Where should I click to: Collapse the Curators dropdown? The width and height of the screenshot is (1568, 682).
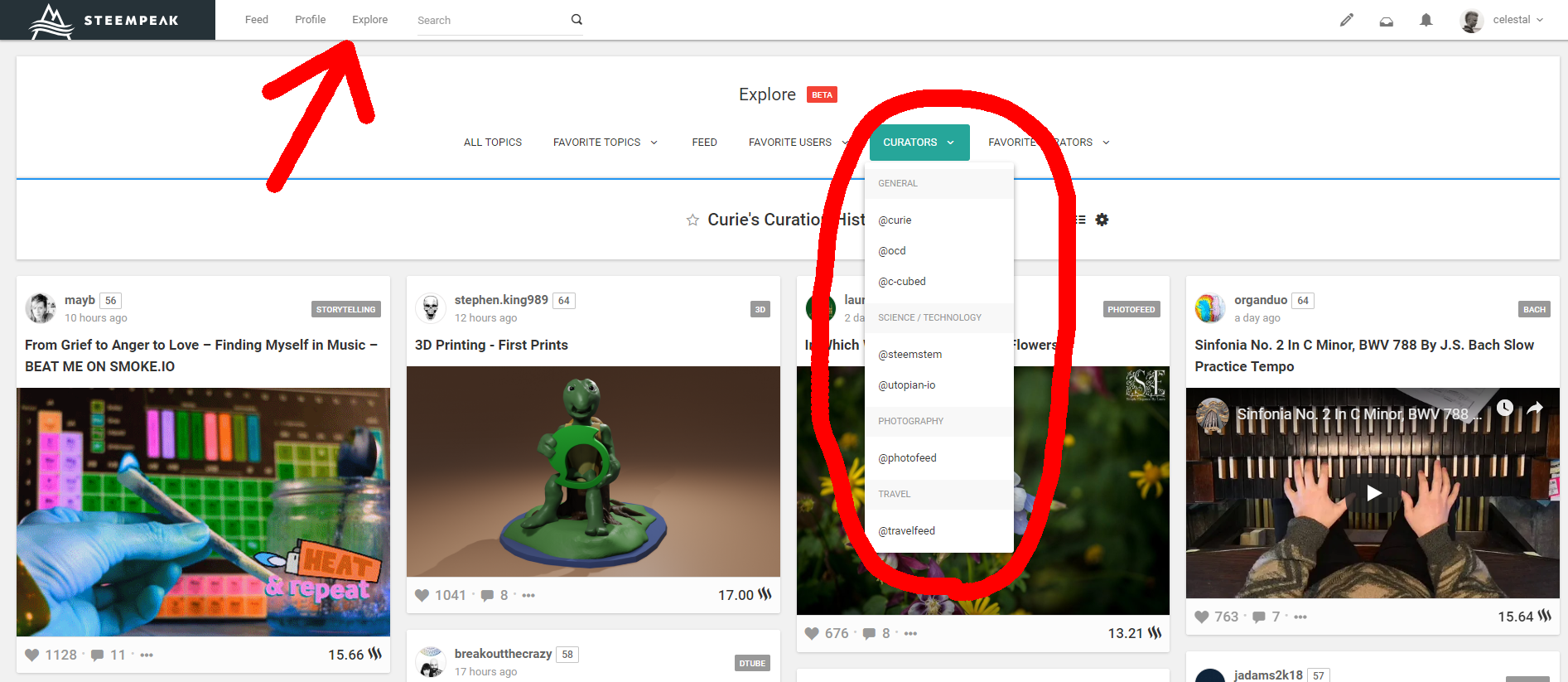click(x=919, y=143)
